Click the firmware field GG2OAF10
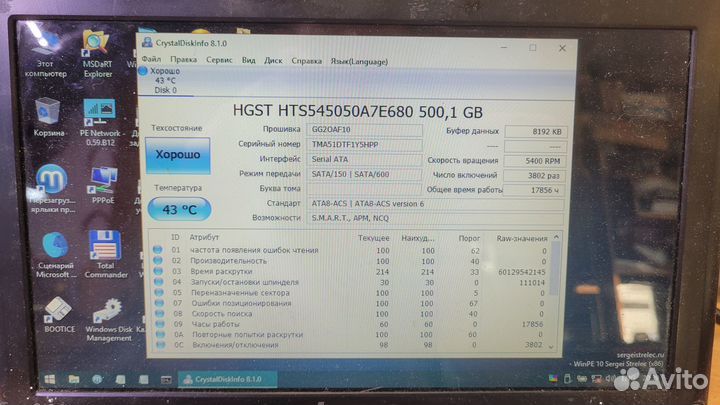The image size is (720, 405). click(364, 130)
